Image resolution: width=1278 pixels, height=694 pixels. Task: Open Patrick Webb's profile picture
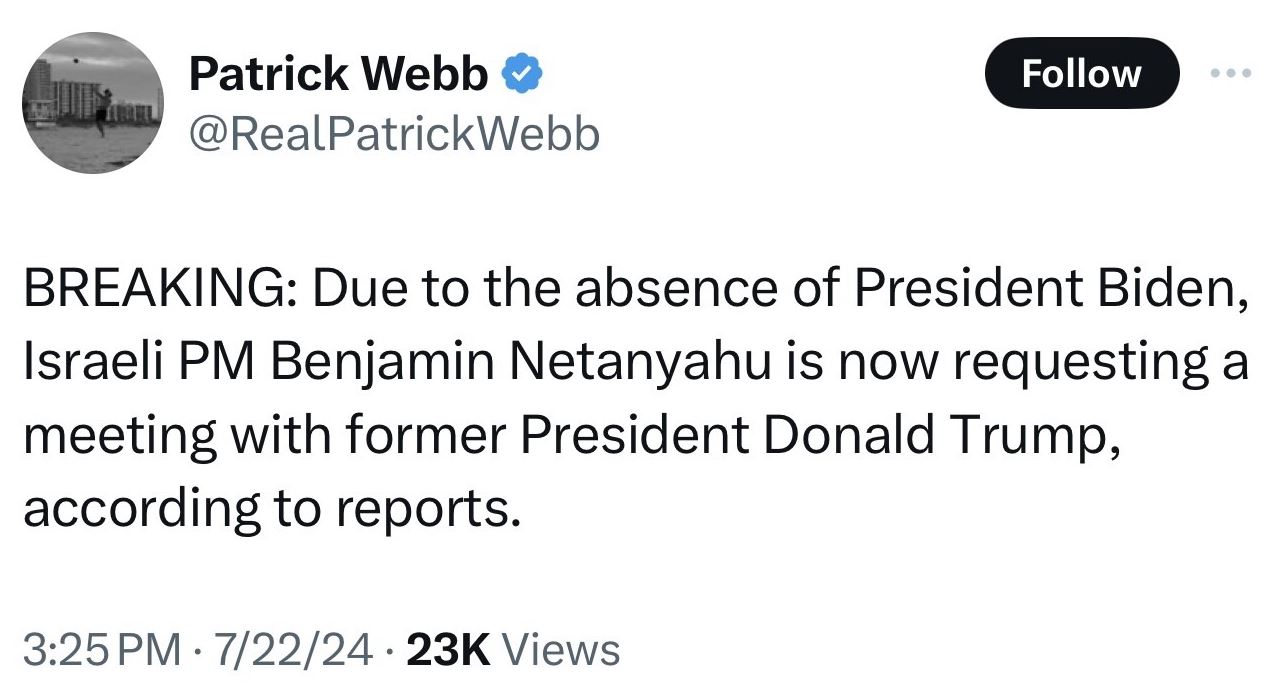click(x=93, y=103)
